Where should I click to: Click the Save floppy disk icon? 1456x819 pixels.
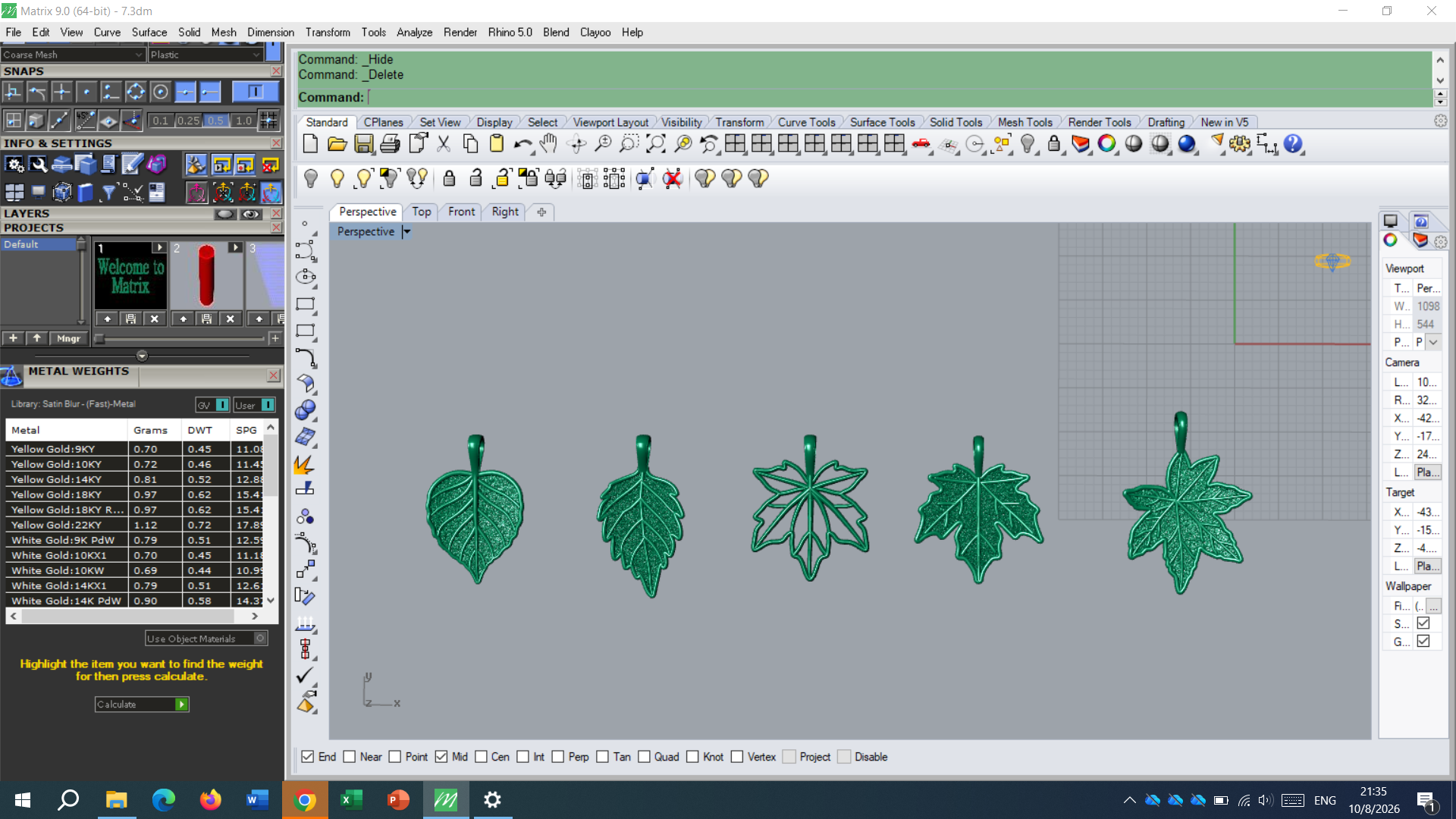(x=364, y=144)
